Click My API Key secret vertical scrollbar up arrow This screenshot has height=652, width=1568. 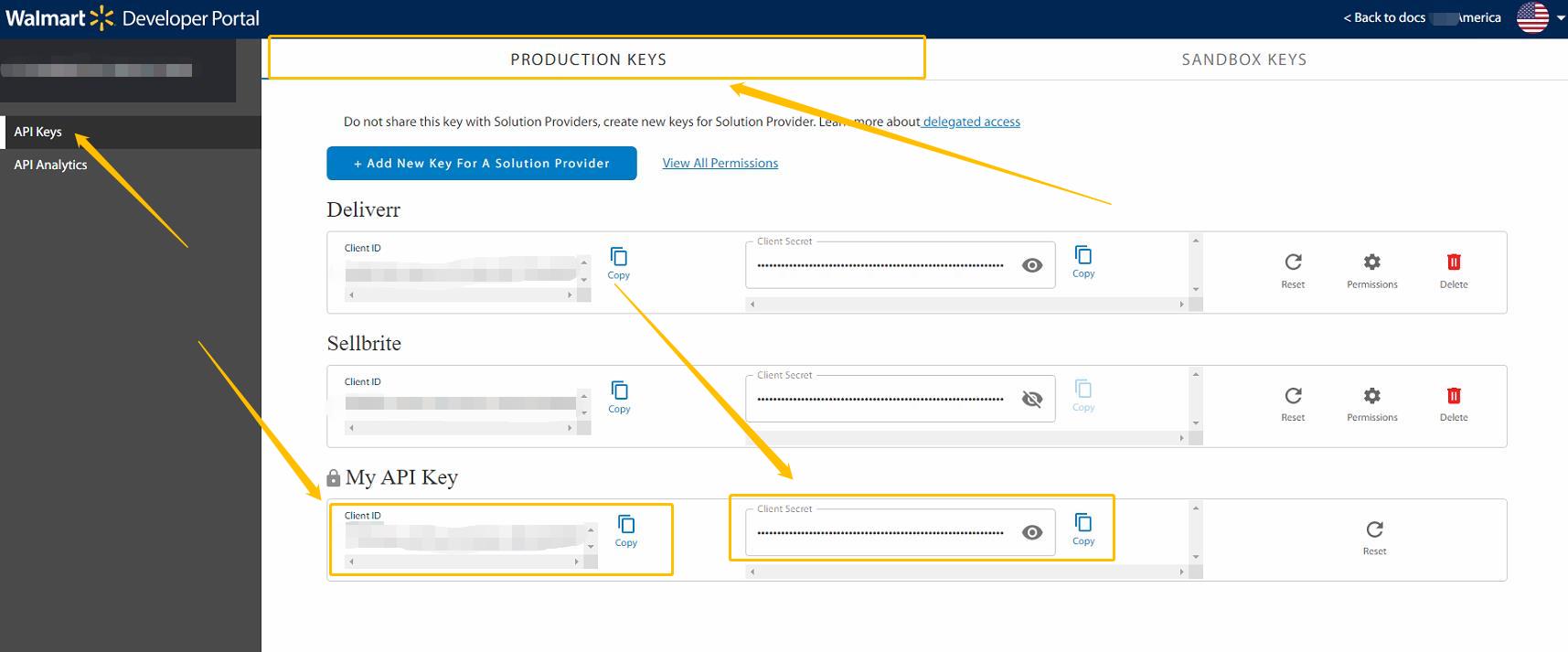click(1196, 508)
